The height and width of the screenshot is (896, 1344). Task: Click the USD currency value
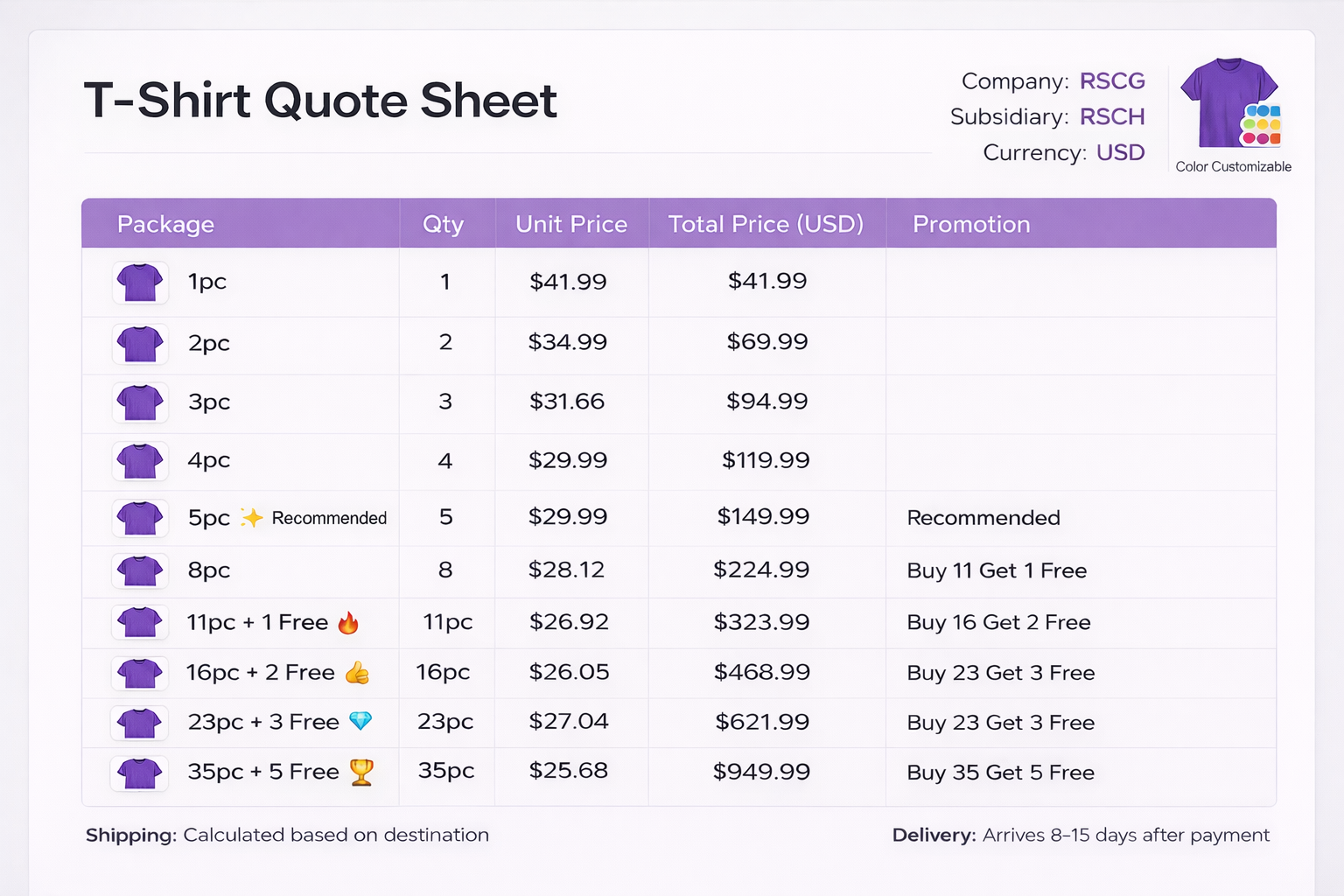1120,153
